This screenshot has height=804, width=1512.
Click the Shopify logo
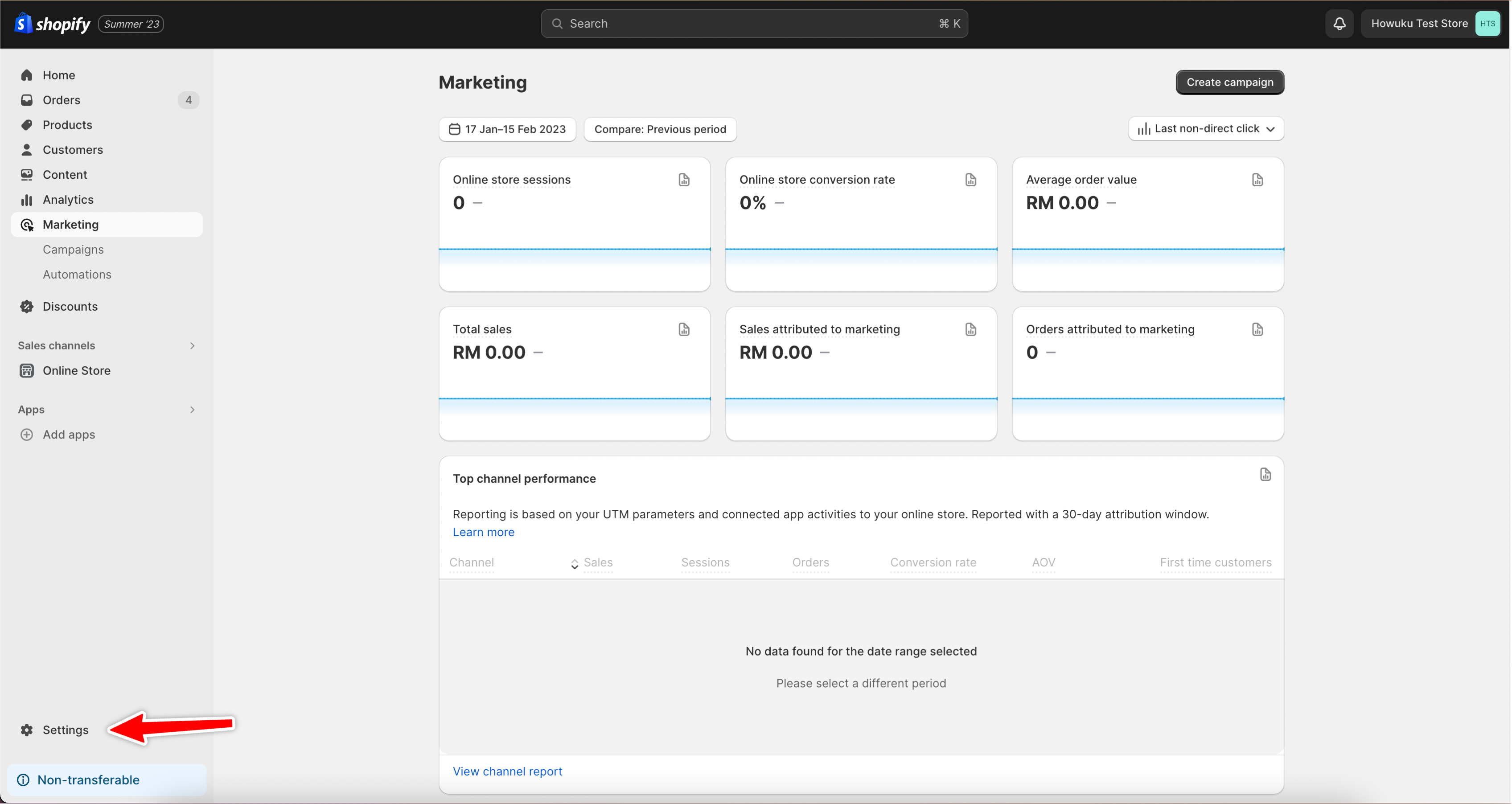pos(53,24)
